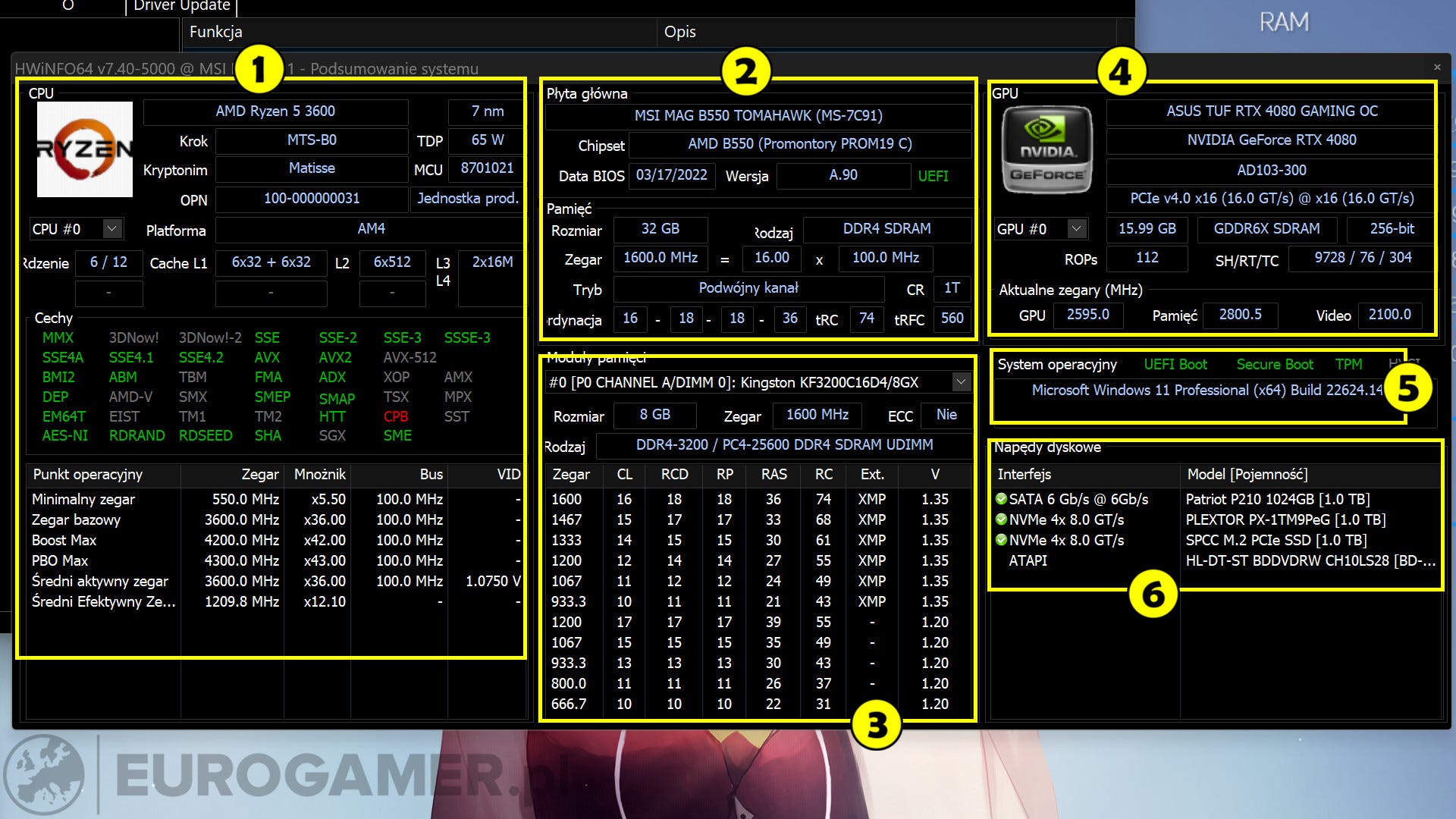This screenshot has height=819, width=1456.
Task: Click the AM4 platform field
Action: point(371,229)
